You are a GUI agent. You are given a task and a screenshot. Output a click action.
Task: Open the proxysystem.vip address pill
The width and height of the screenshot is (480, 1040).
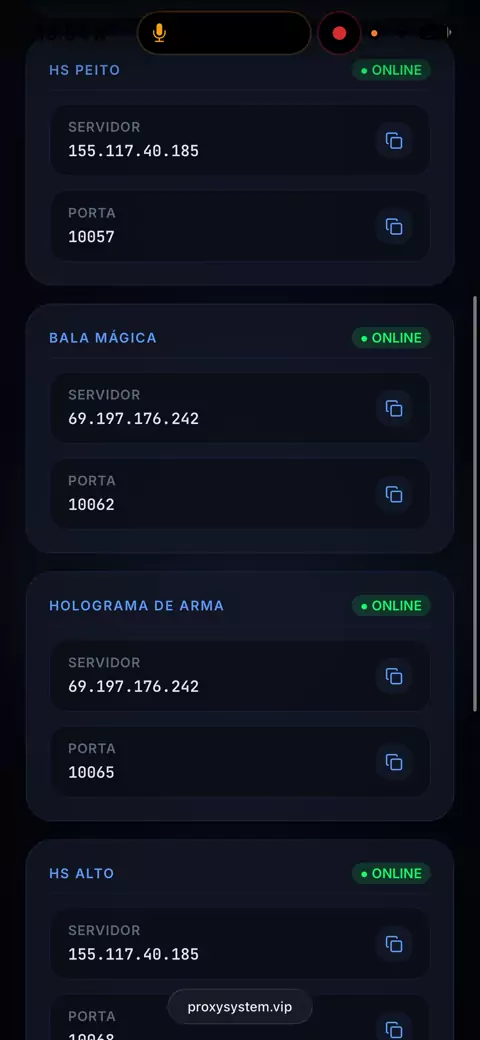(x=240, y=1007)
